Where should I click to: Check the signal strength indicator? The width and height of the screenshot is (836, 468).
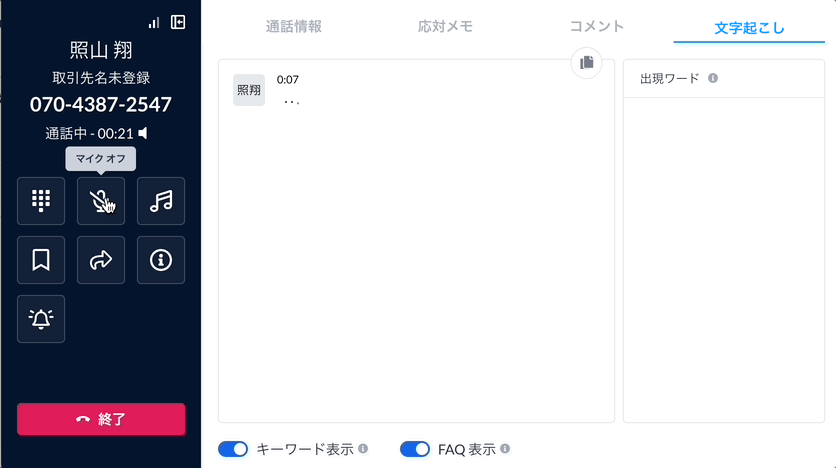(x=154, y=22)
